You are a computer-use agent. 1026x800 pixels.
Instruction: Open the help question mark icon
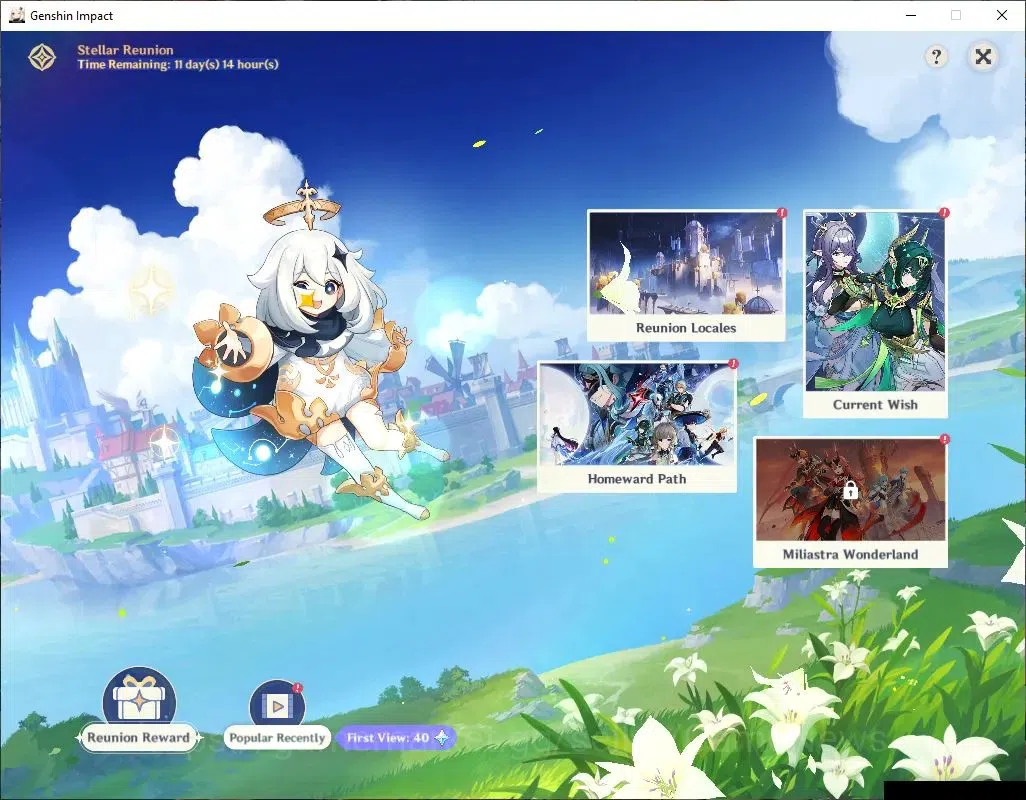[x=936, y=57]
